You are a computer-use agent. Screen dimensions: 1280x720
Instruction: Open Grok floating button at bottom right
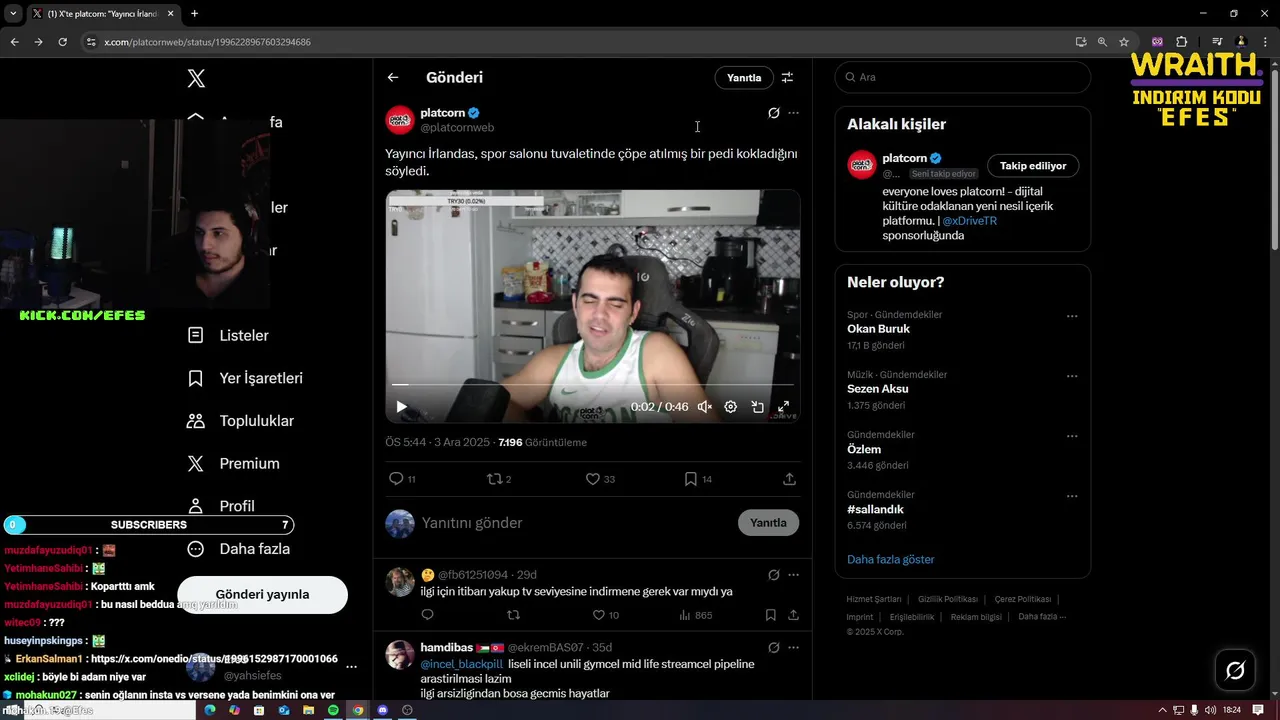pos(1235,670)
